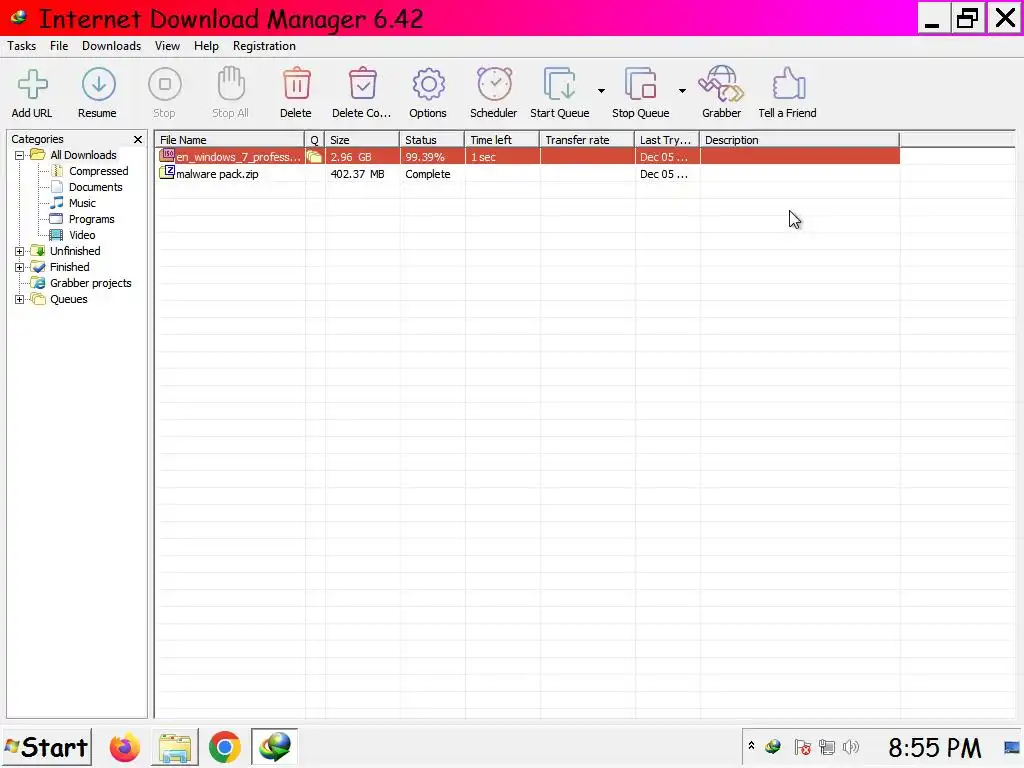Screen dimensions: 1024x768
Task: Select the Queues category label
Action: pos(69,299)
